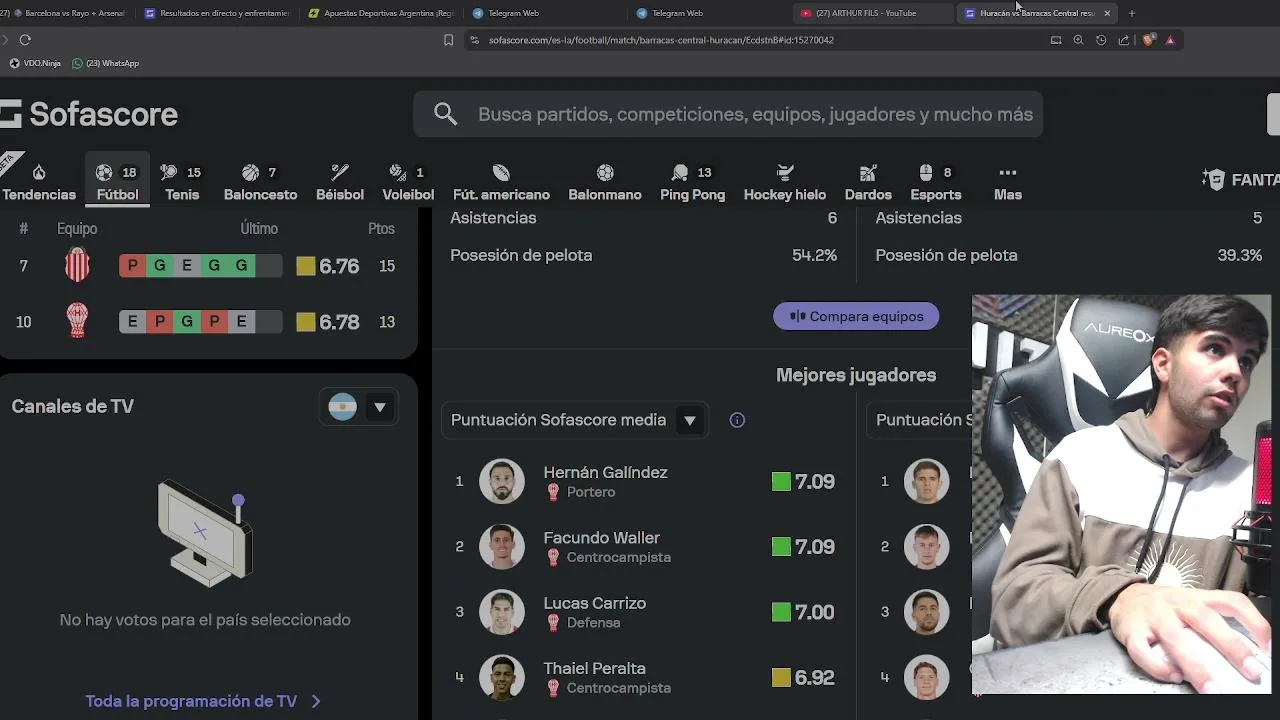Open the Tendencias sports section
This screenshot has width=1280, height=720.
(x=39, y=183)
